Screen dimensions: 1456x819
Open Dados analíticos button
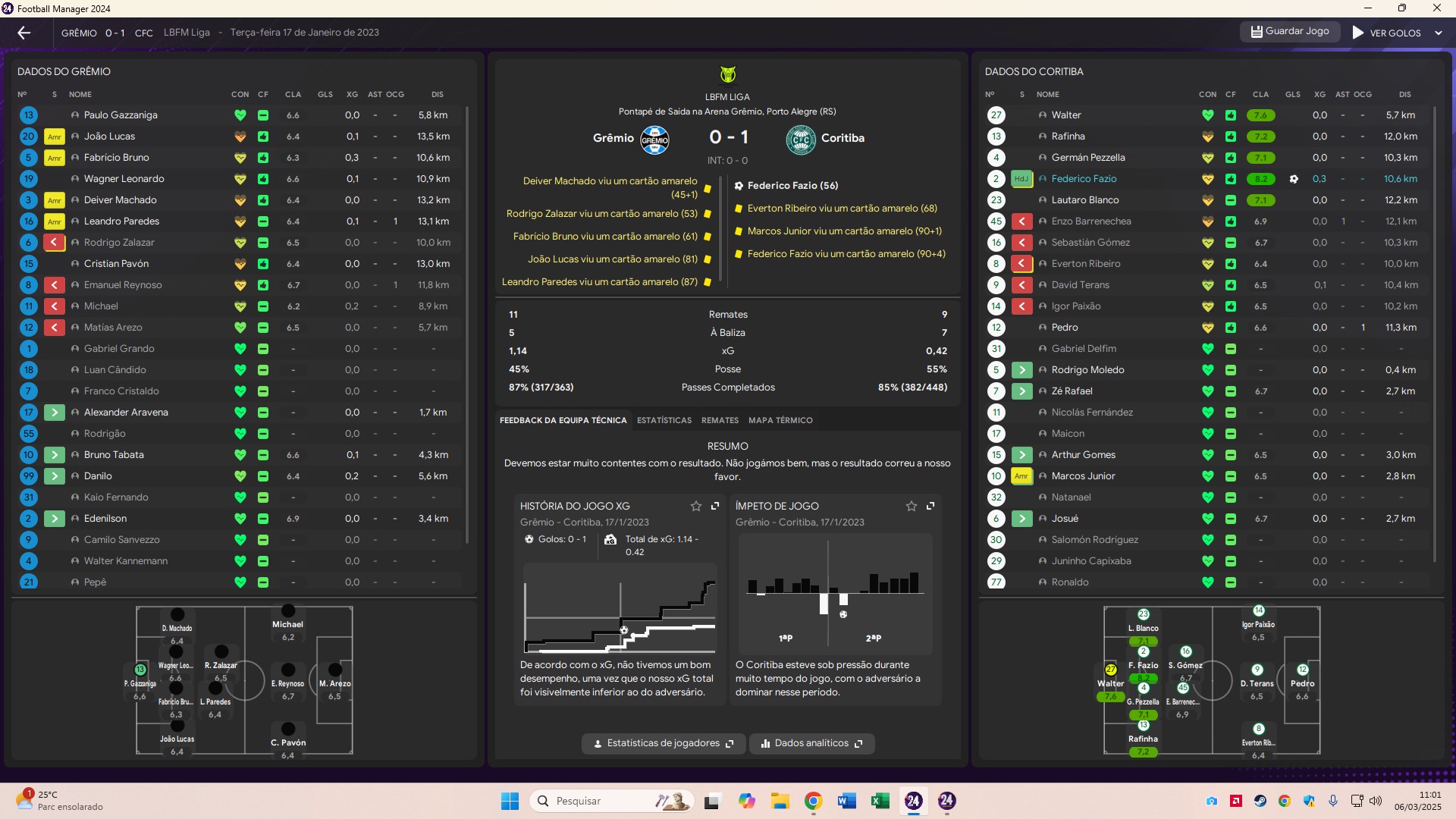coord(811,743)
